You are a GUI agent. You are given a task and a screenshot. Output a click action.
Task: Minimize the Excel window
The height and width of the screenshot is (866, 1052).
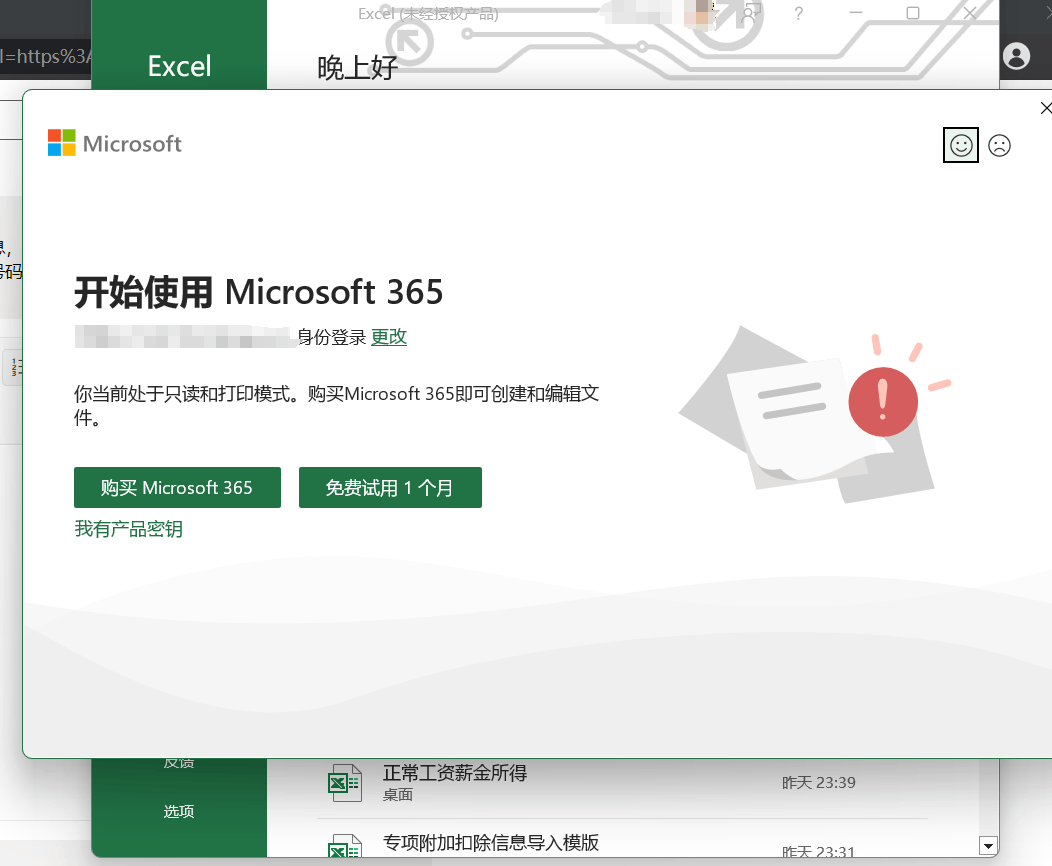click(855, 13)
